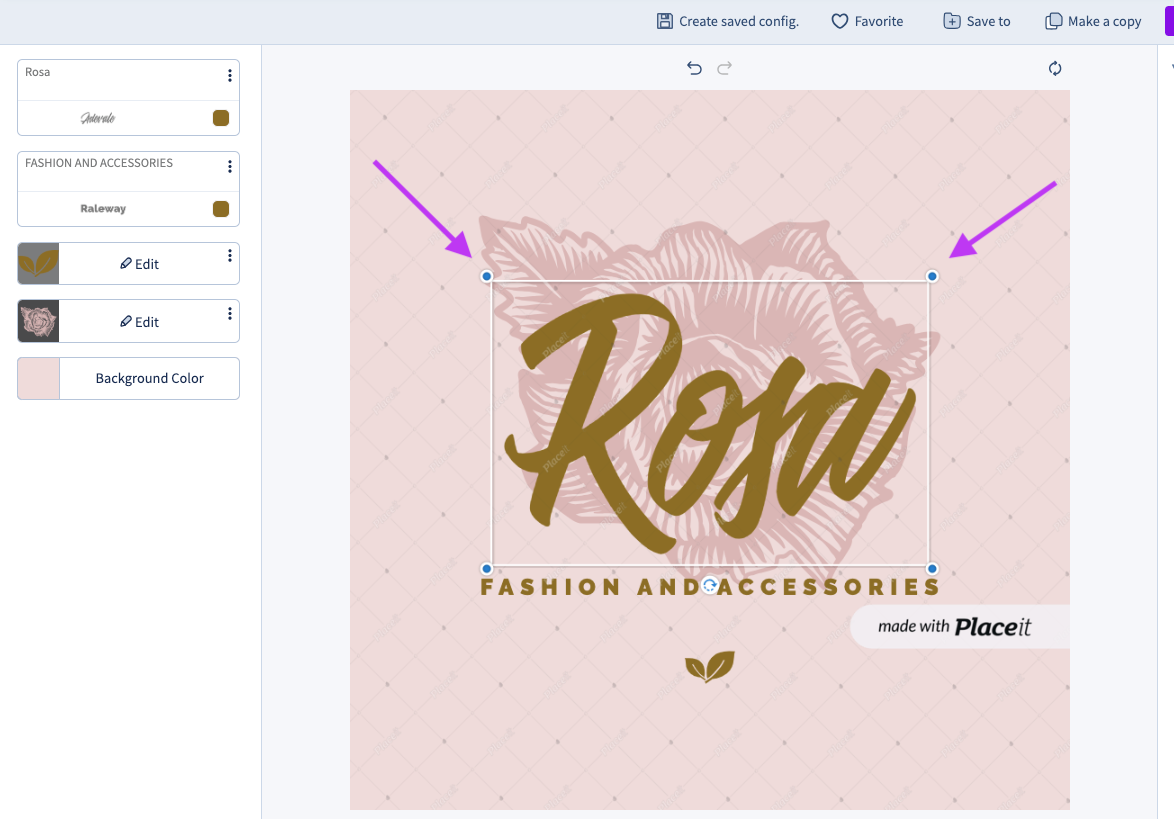Click the Raleway text color swatch
The image size is (1174, 819).
point(221,209)
